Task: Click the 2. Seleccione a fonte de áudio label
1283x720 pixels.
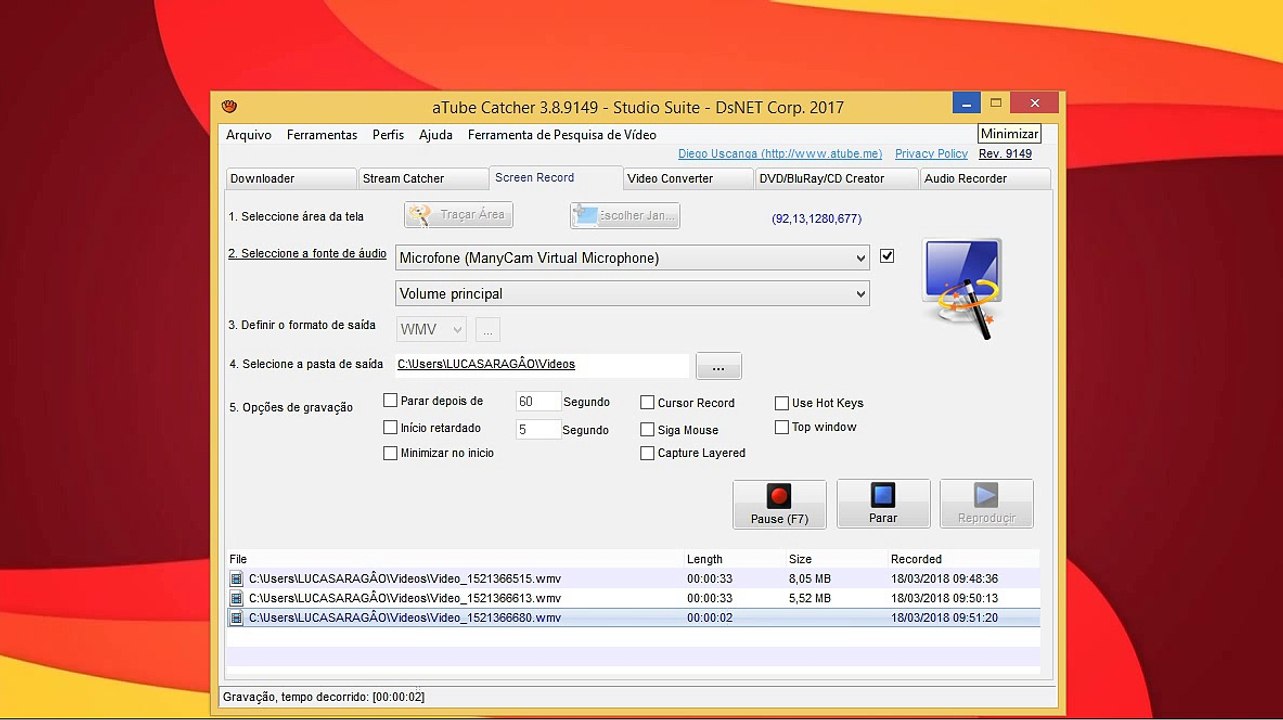Action: [x=307, y=254]
